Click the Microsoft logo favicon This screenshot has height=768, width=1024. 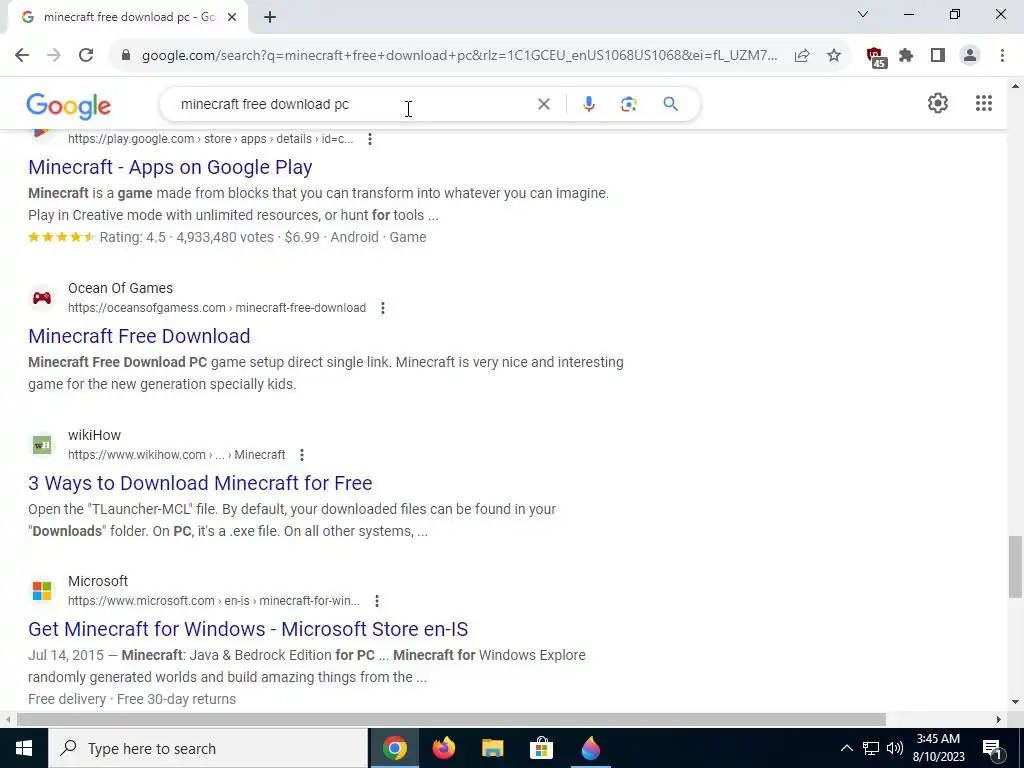pyautogui.click(x=42, y=591)
